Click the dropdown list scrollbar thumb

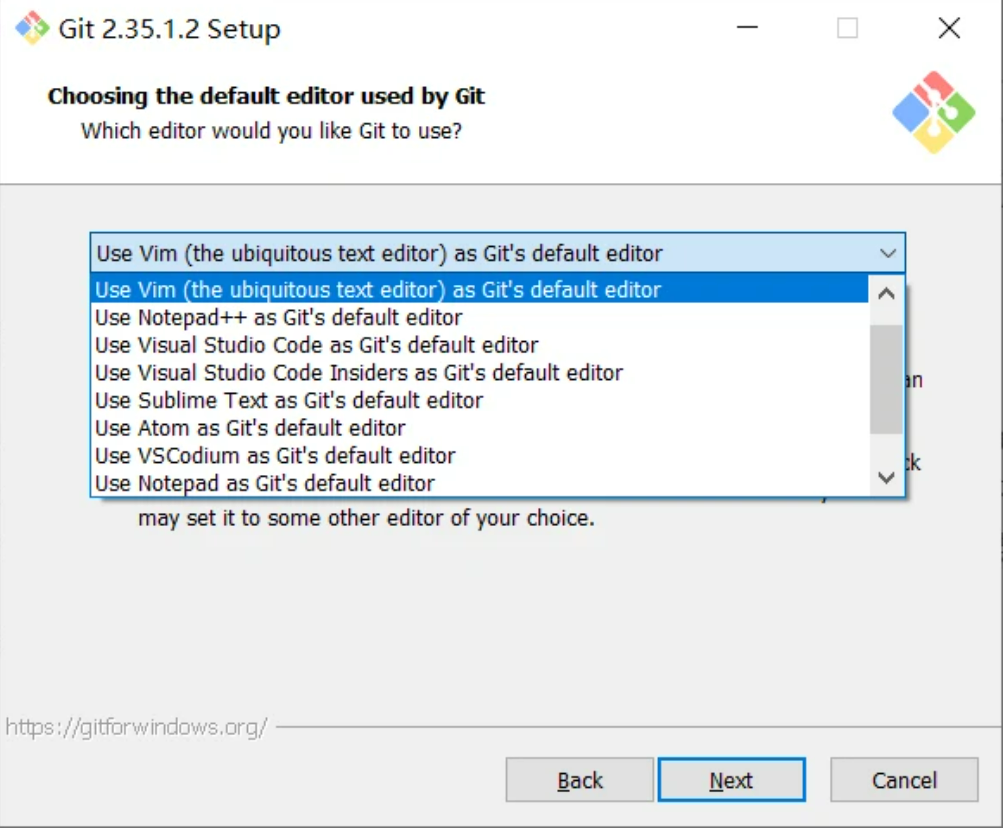[886, 378]
